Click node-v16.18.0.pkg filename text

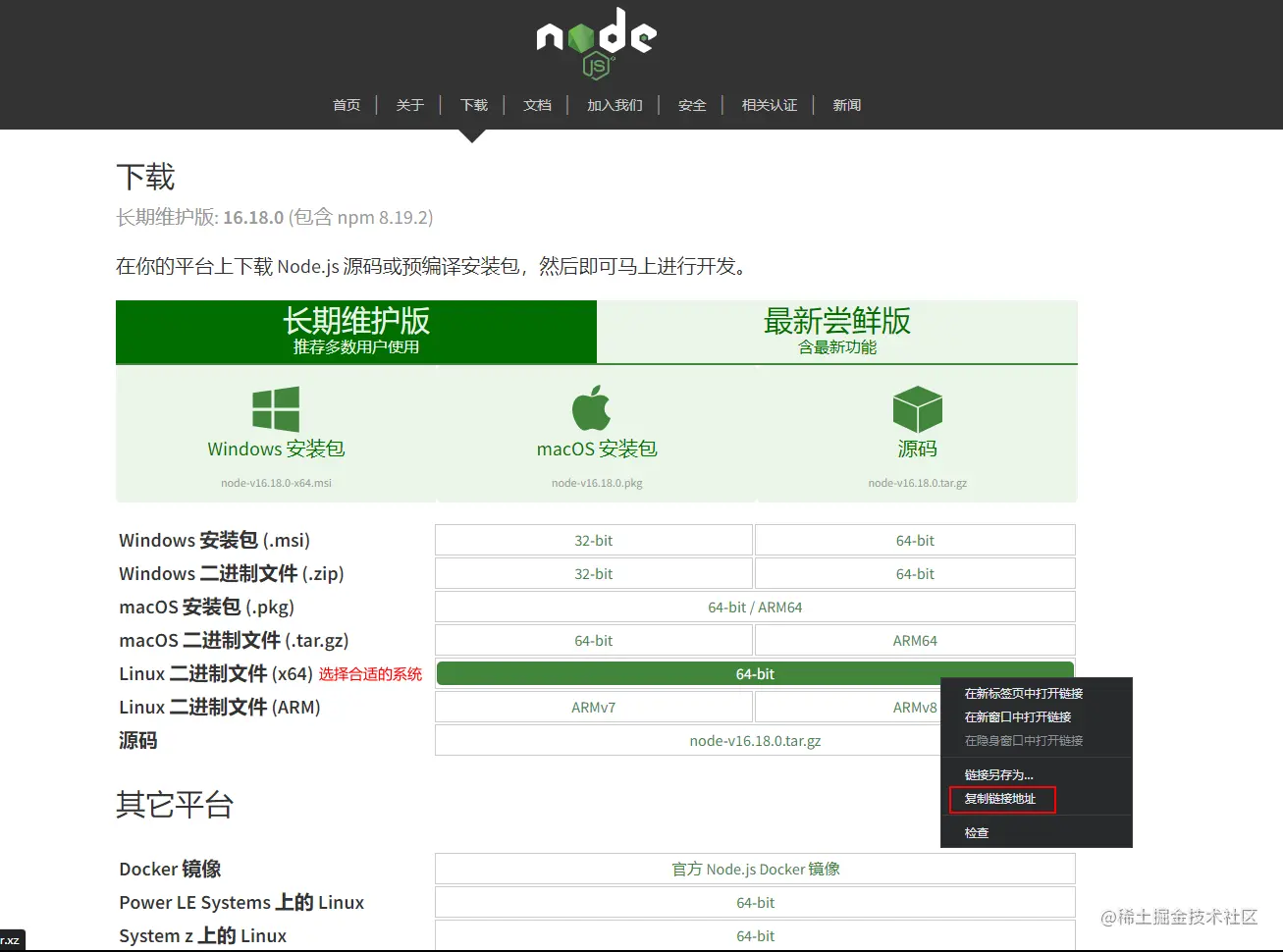tap(597, 483)
